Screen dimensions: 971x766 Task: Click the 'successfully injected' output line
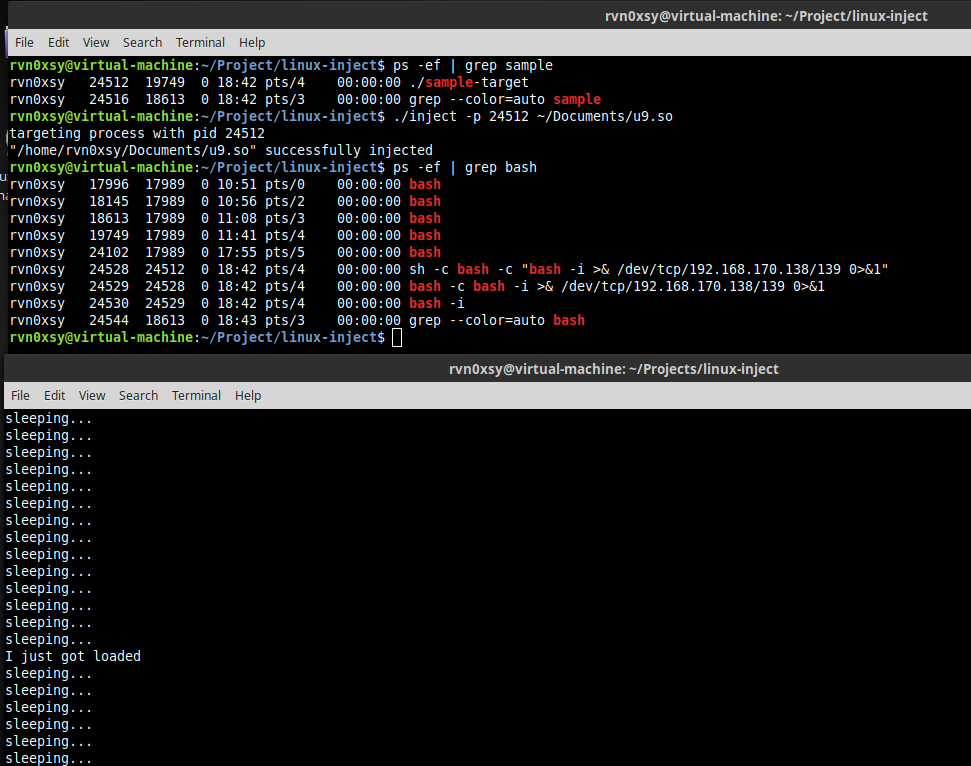[x=221, y=150]
